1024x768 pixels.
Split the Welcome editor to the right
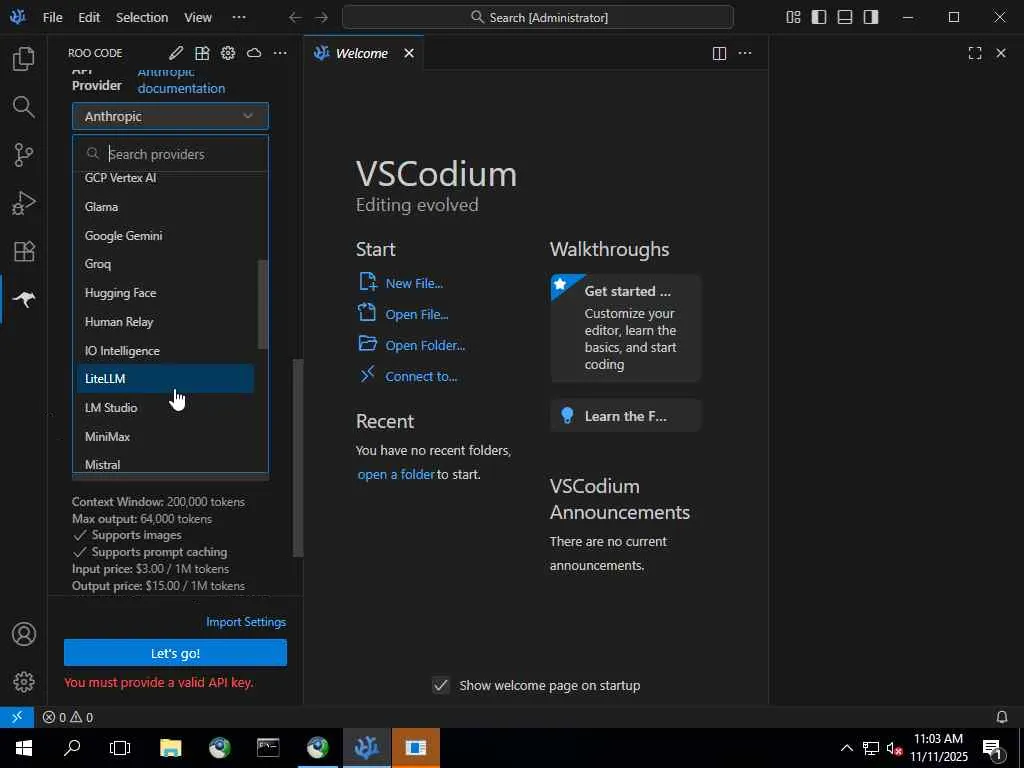click(x=719, y=54)
